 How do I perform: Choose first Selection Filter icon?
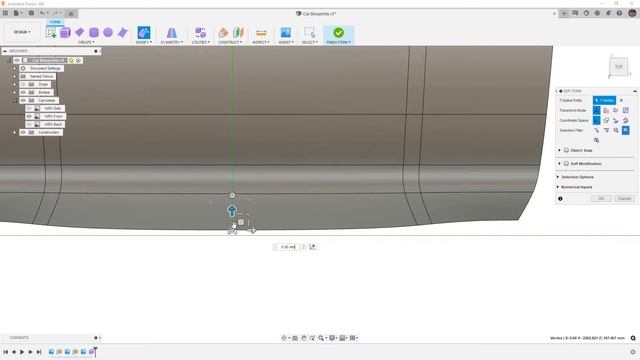597,130
